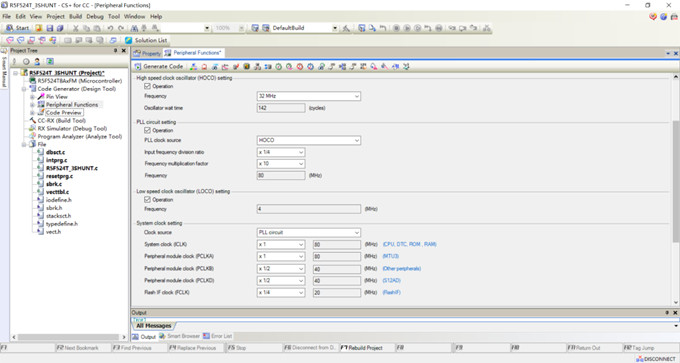Switch to the Error List tab

tap(218, 336)
